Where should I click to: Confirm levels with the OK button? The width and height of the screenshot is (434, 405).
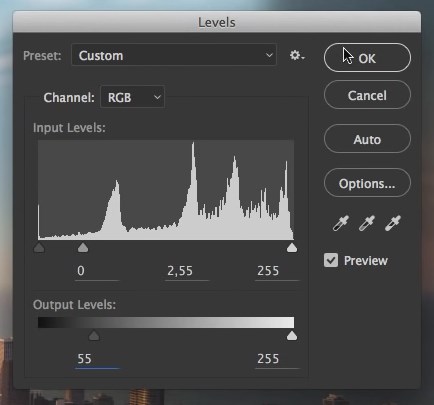tap(367, 58)
